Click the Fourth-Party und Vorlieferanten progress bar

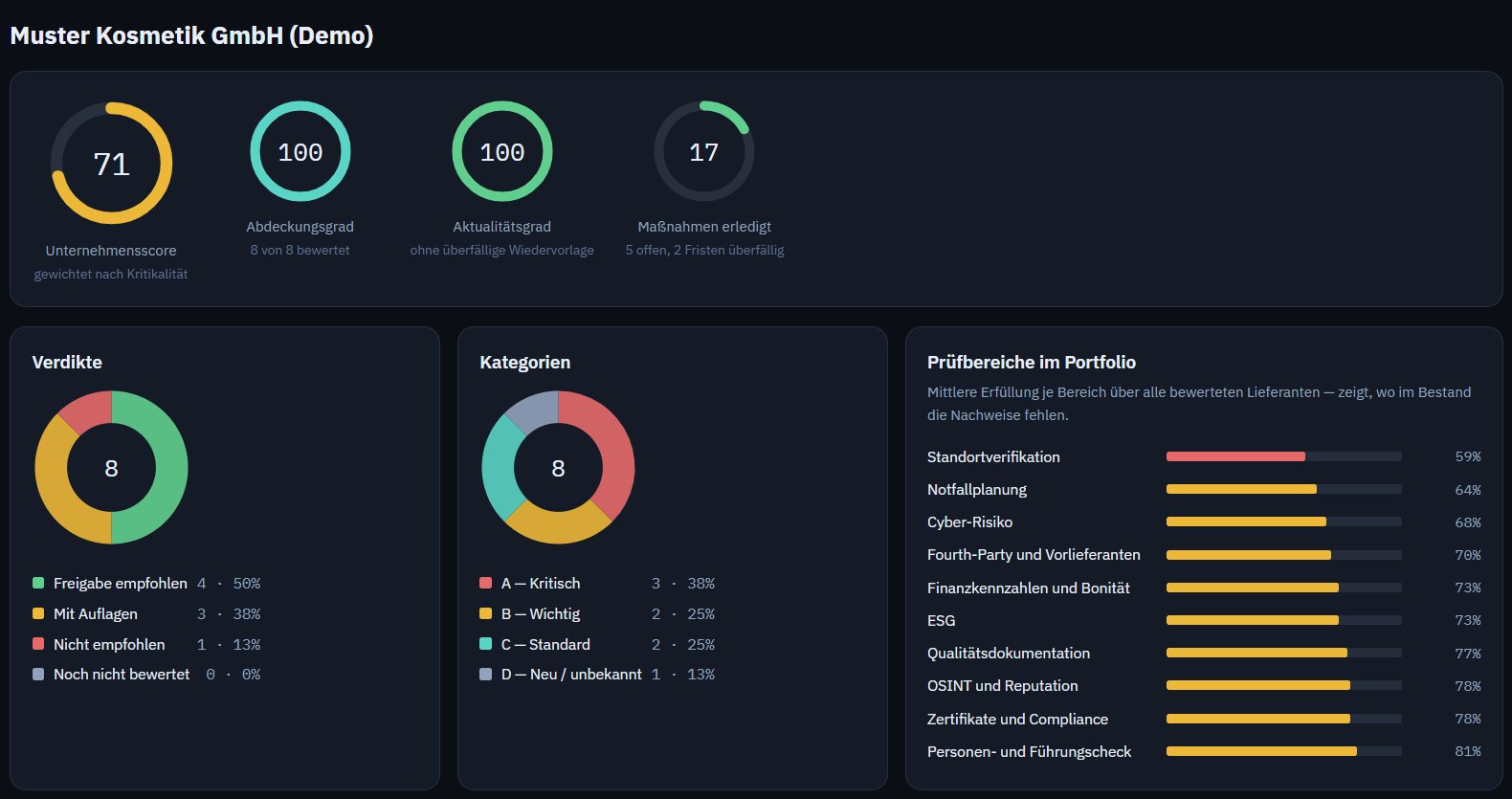pyautogui.click(x=1284, y=555)
